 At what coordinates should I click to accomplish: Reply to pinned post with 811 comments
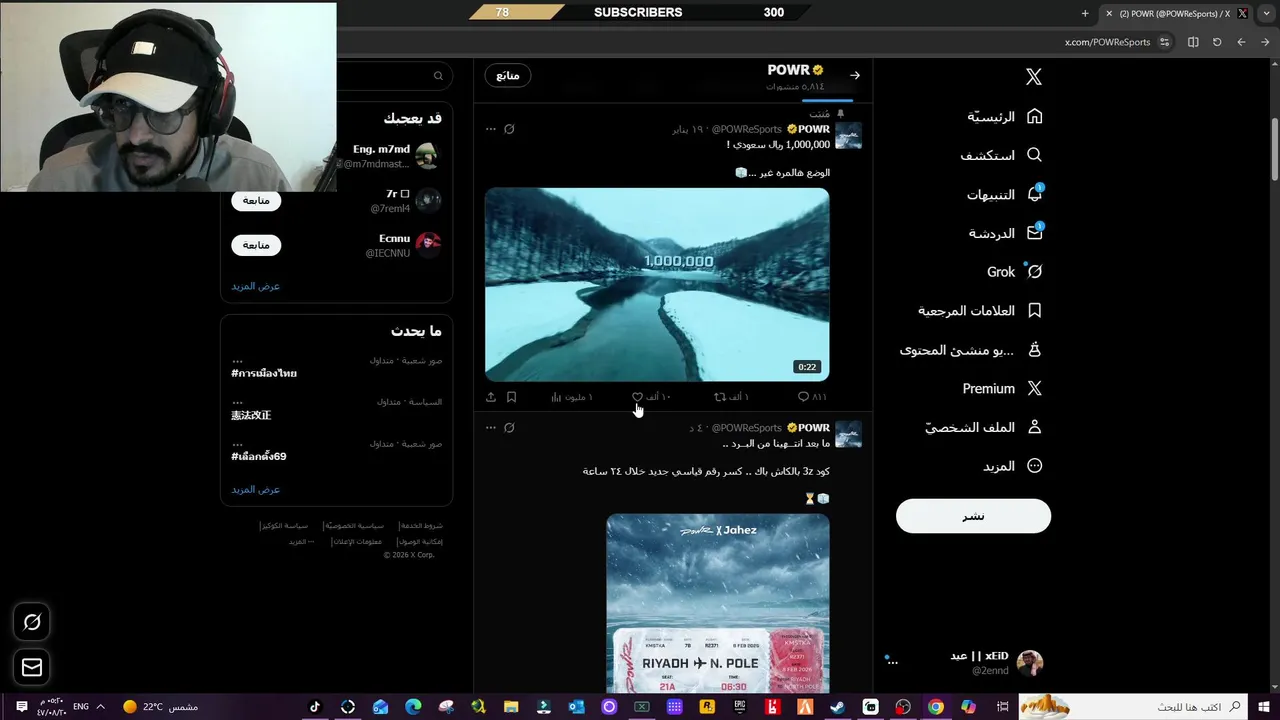click(x=811, y=397)
